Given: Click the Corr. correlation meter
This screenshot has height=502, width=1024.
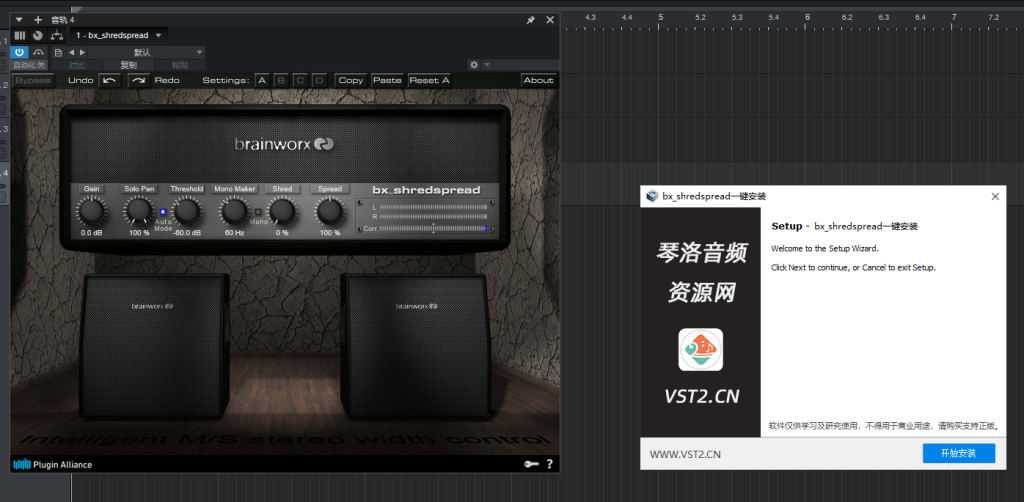Looking at the screenshot, I should tap(433, 228).
